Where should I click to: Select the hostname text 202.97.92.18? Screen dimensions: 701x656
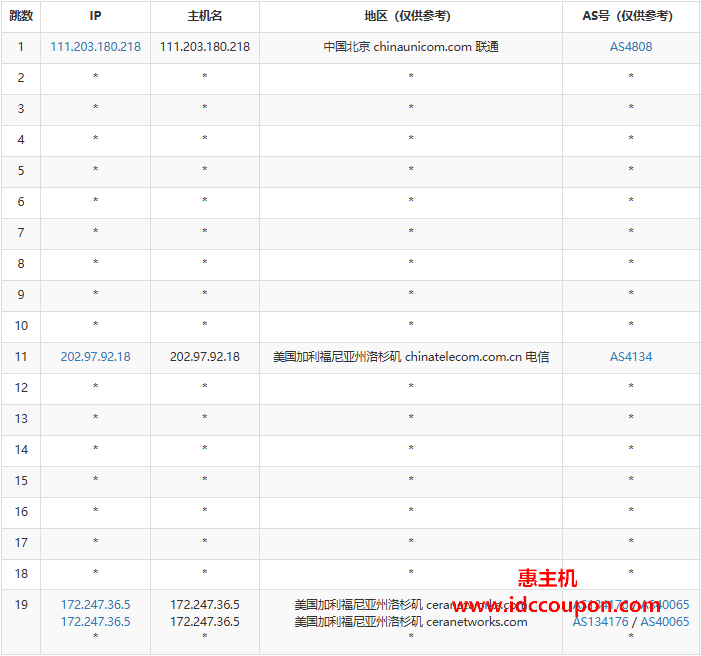tap(205, 357)
